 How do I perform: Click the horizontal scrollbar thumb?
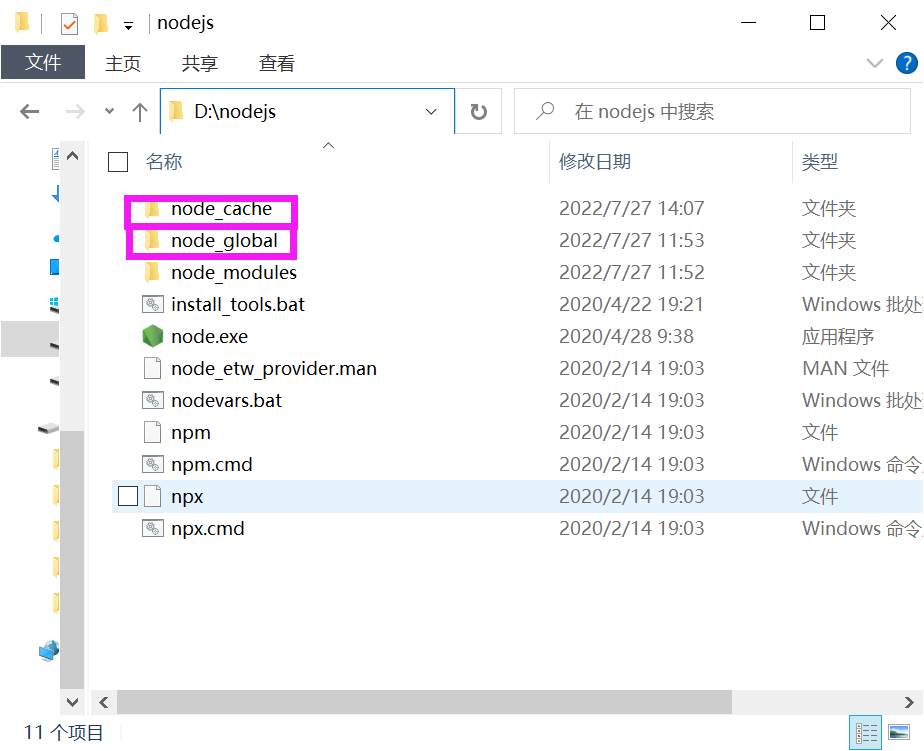pos(424,702)
